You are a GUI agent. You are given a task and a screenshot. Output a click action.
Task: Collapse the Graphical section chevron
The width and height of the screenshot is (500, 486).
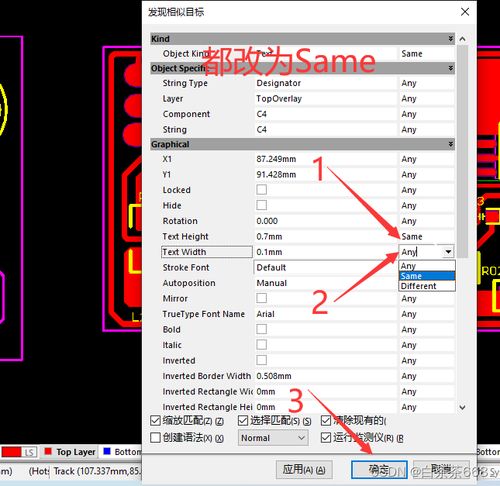[451, 144]
